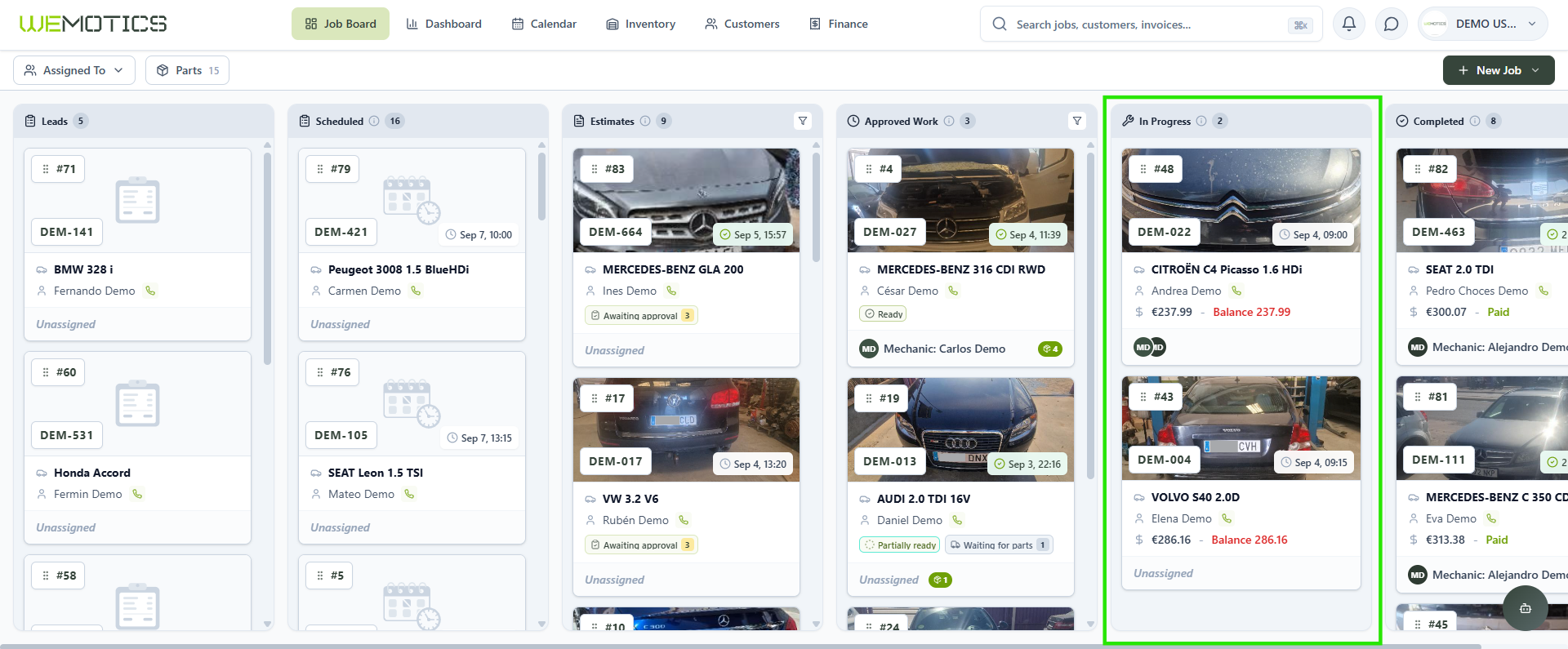Image resolution: width=1568 pixels, height=649 pixels.
Task: Open job DEM-141 BMW 328 i
Action: [x=137, y=244]
